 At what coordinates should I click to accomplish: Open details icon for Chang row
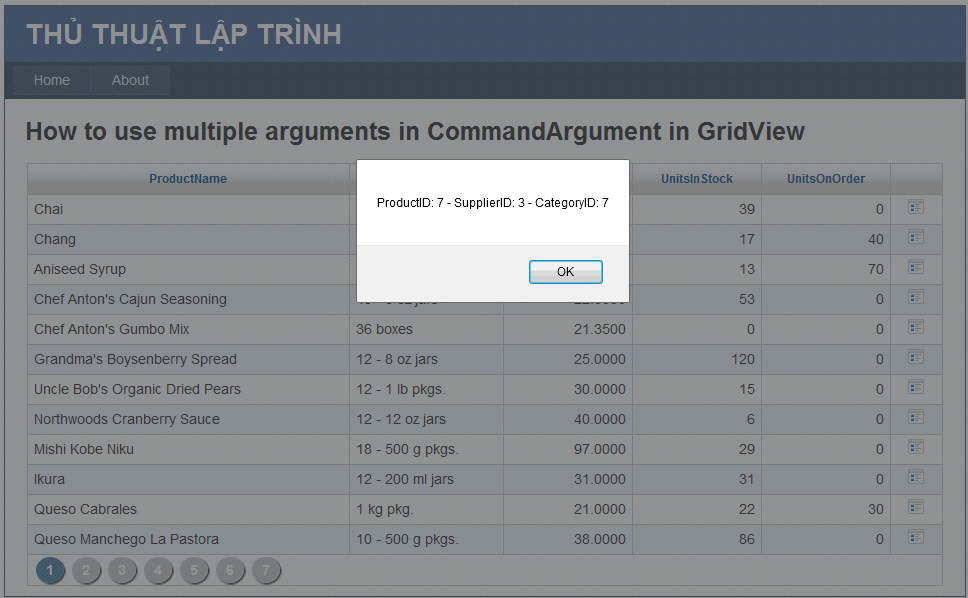(x=916, y=237)
